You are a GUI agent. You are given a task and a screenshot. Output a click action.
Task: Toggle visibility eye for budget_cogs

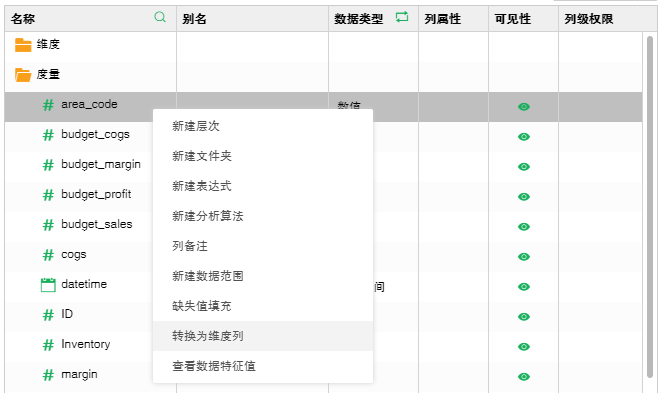point(524,137)
